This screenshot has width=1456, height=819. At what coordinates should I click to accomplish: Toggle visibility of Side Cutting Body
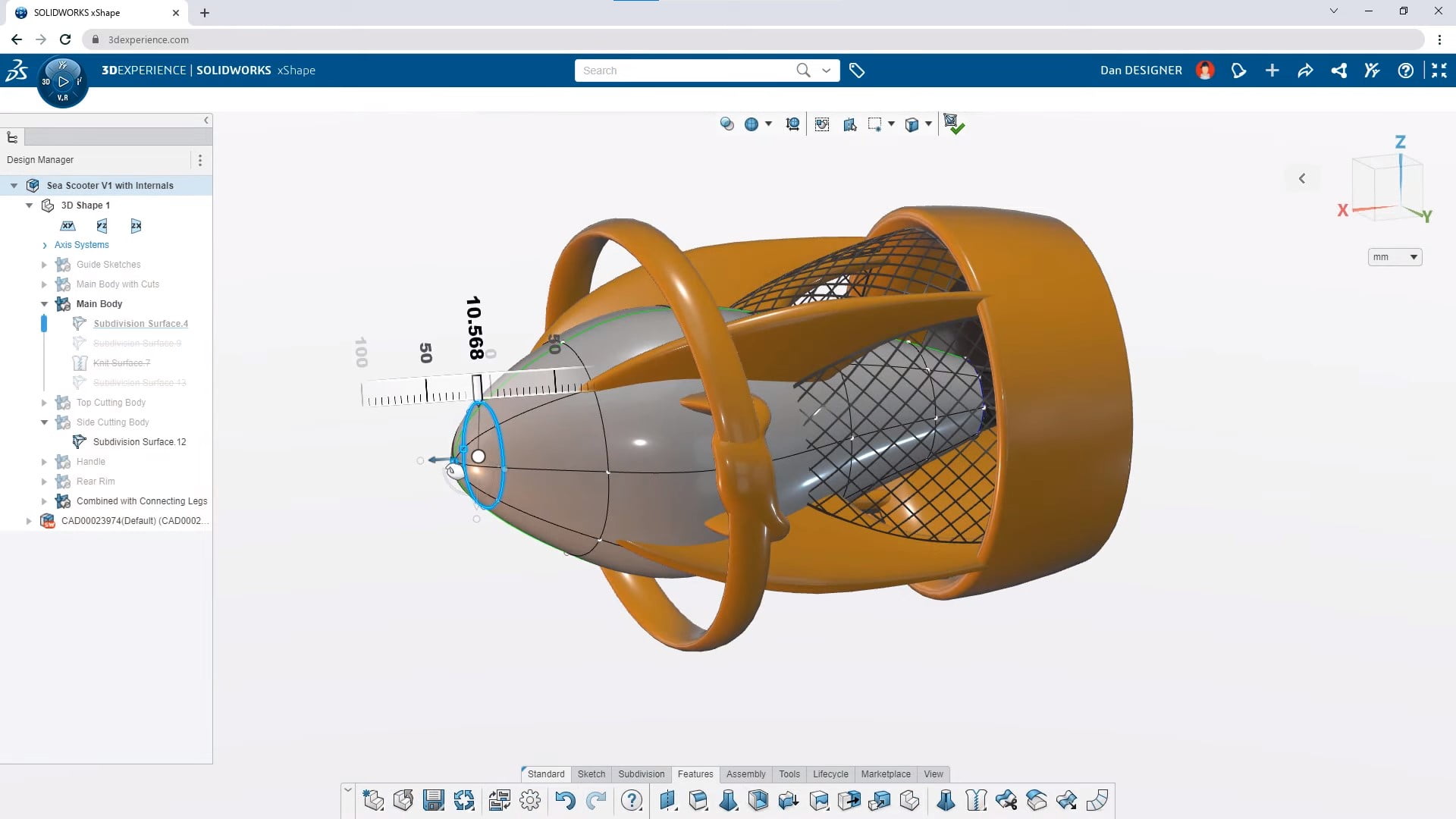tap(63, 421)
